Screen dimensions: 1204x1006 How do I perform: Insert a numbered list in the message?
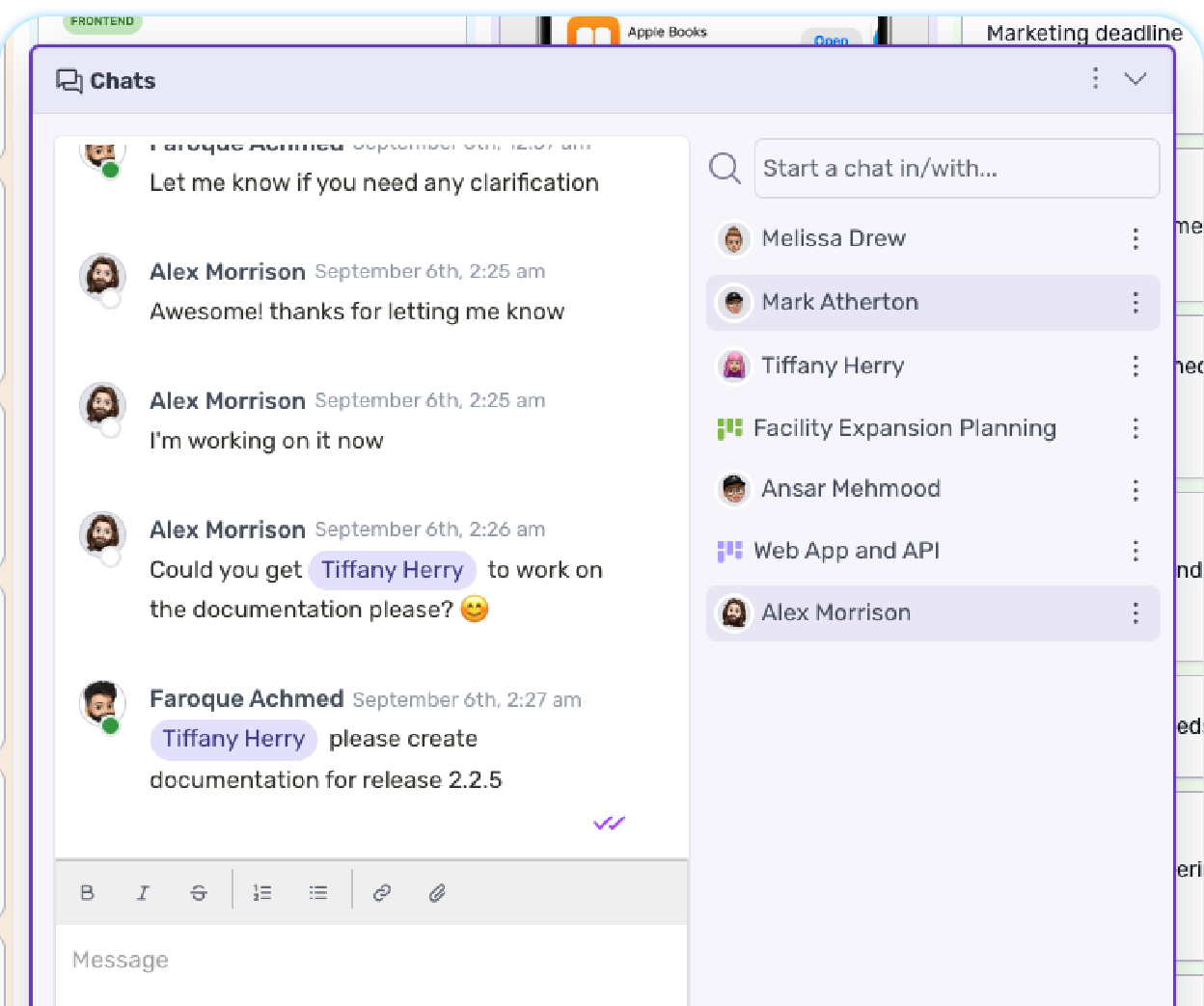(x=261, y=892)
